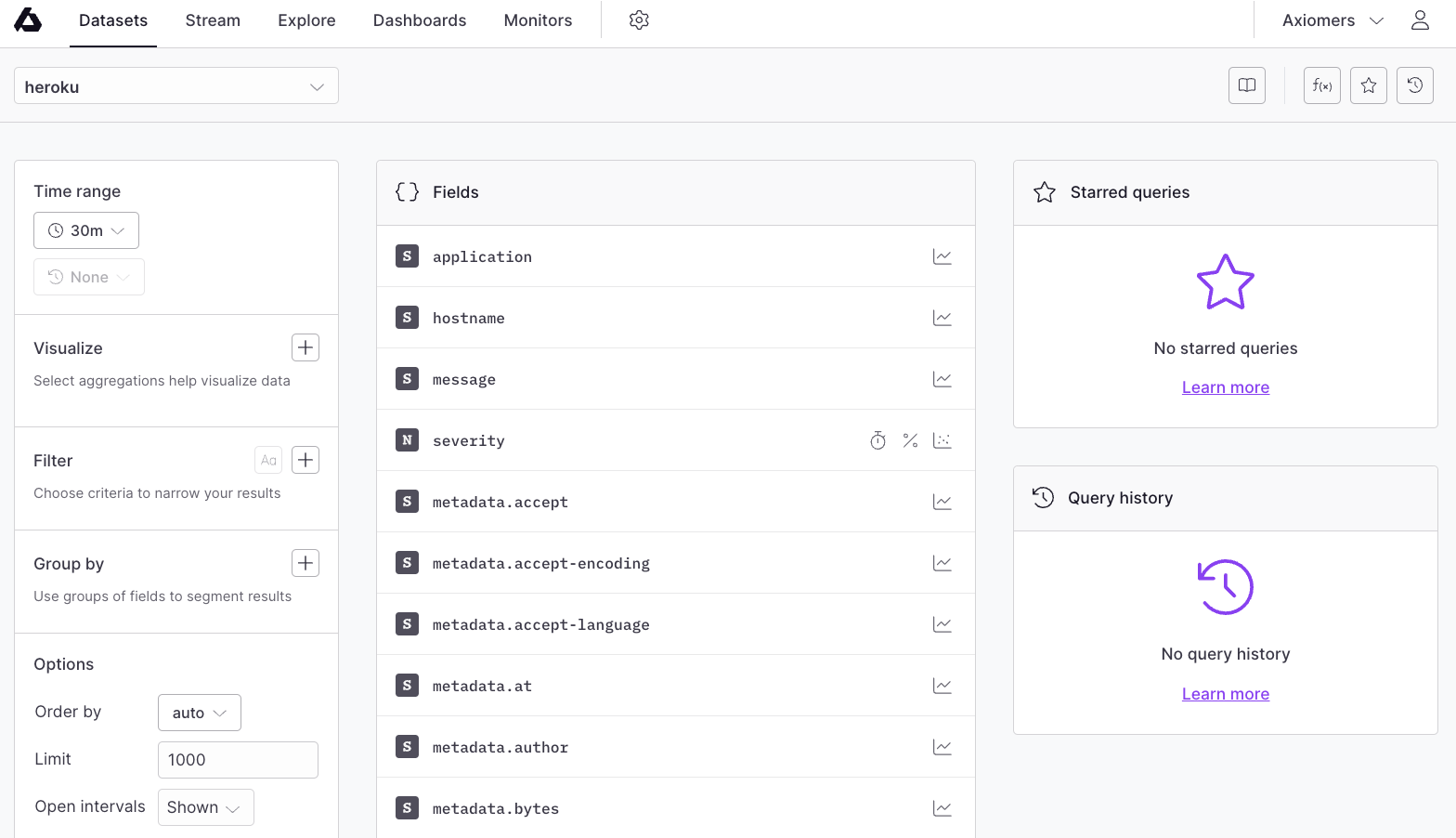Select the metadata.accept-language field name
The image size is (1456, 838).
[x=541, y=624]
